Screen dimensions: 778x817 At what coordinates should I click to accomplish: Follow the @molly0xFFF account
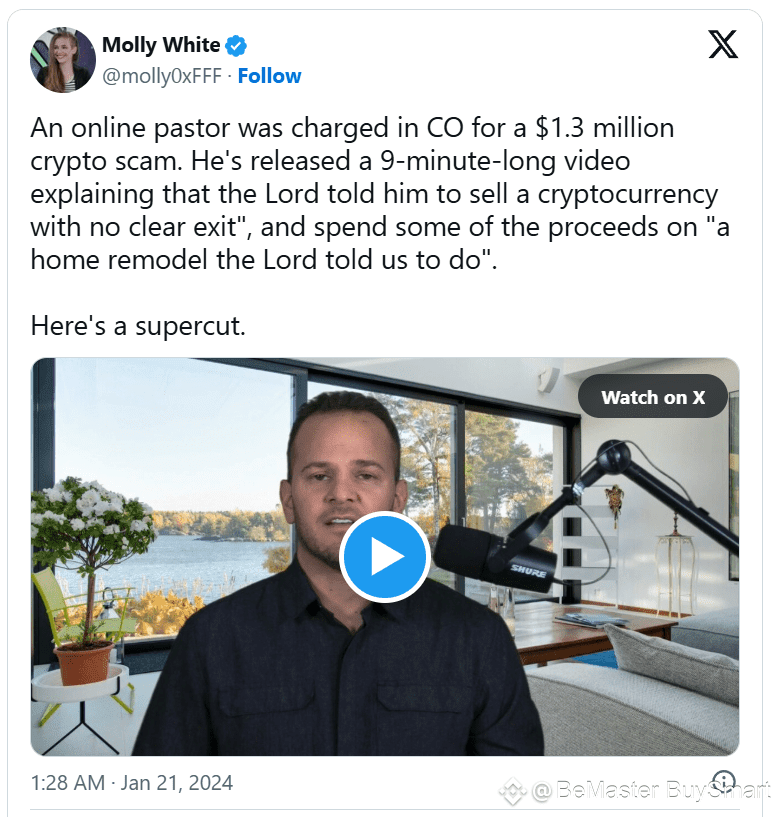point(269,76)
